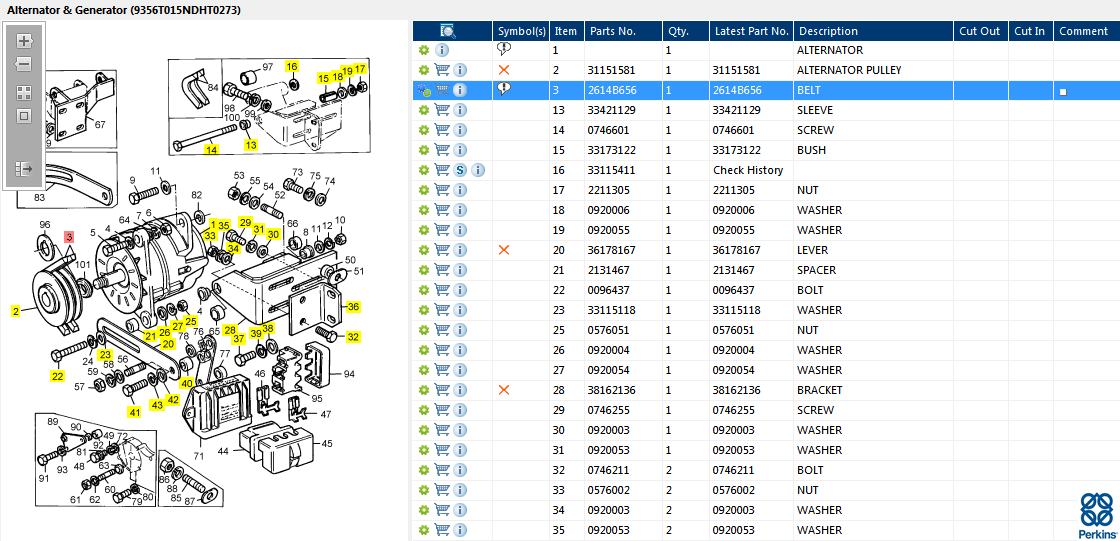The width and height of the screenshot is (1120, 541).
Task: Select yellow callout 22 on the diagram
Action: point(58,376)
